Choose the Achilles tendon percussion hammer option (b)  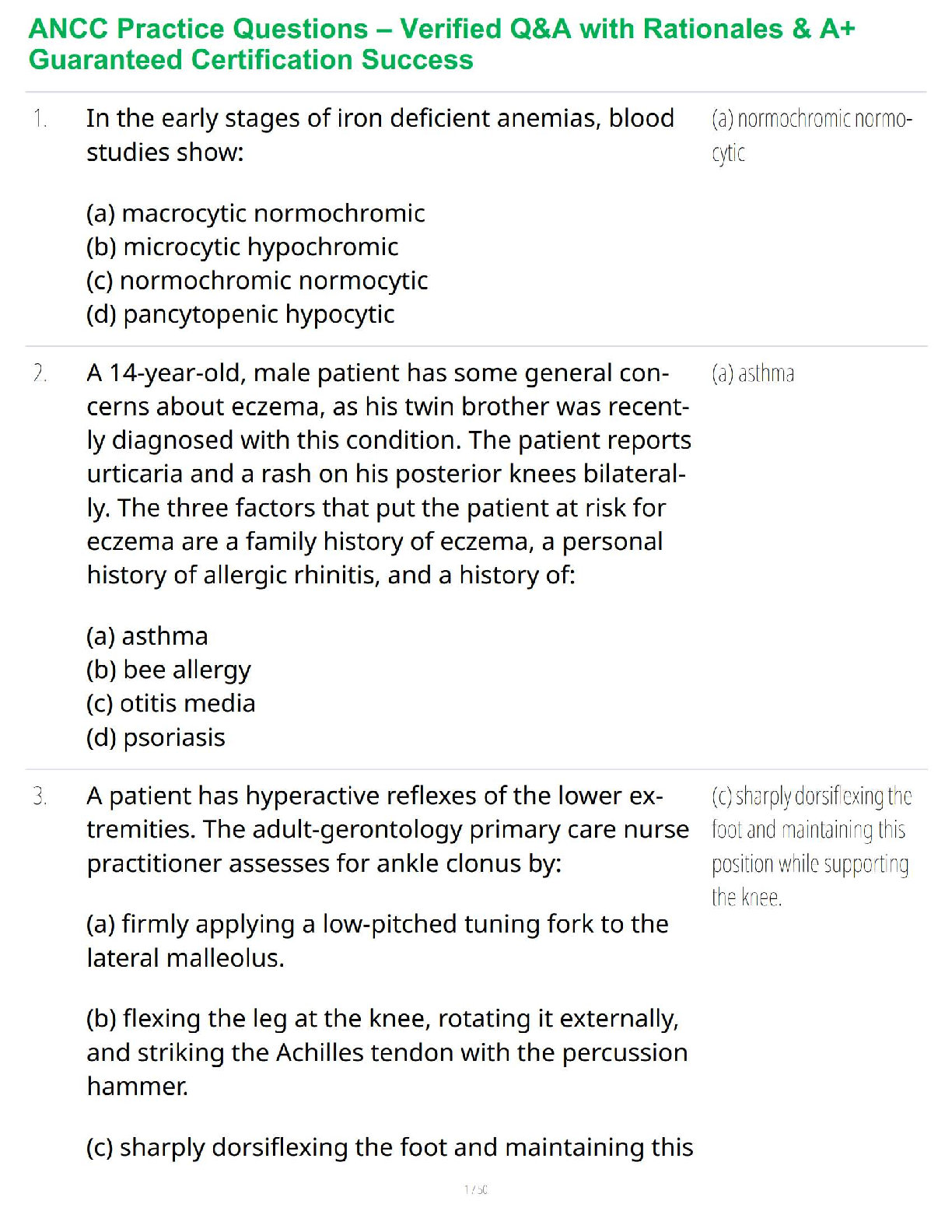coord(387,1052)
